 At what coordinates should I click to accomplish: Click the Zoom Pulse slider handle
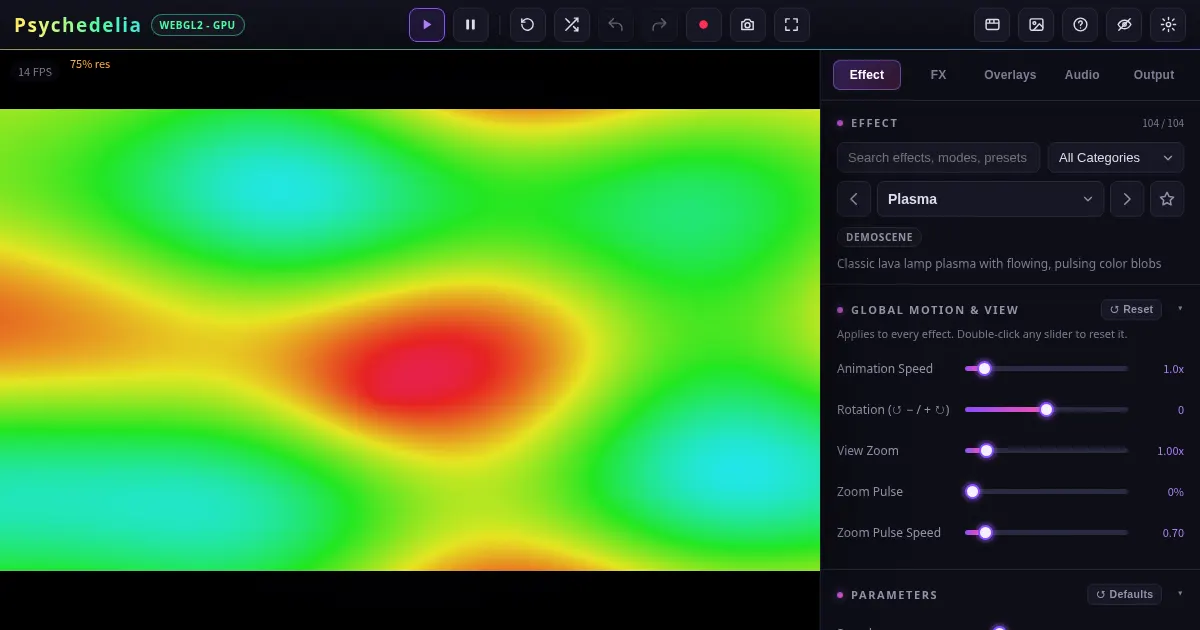(x=972, y=491)
